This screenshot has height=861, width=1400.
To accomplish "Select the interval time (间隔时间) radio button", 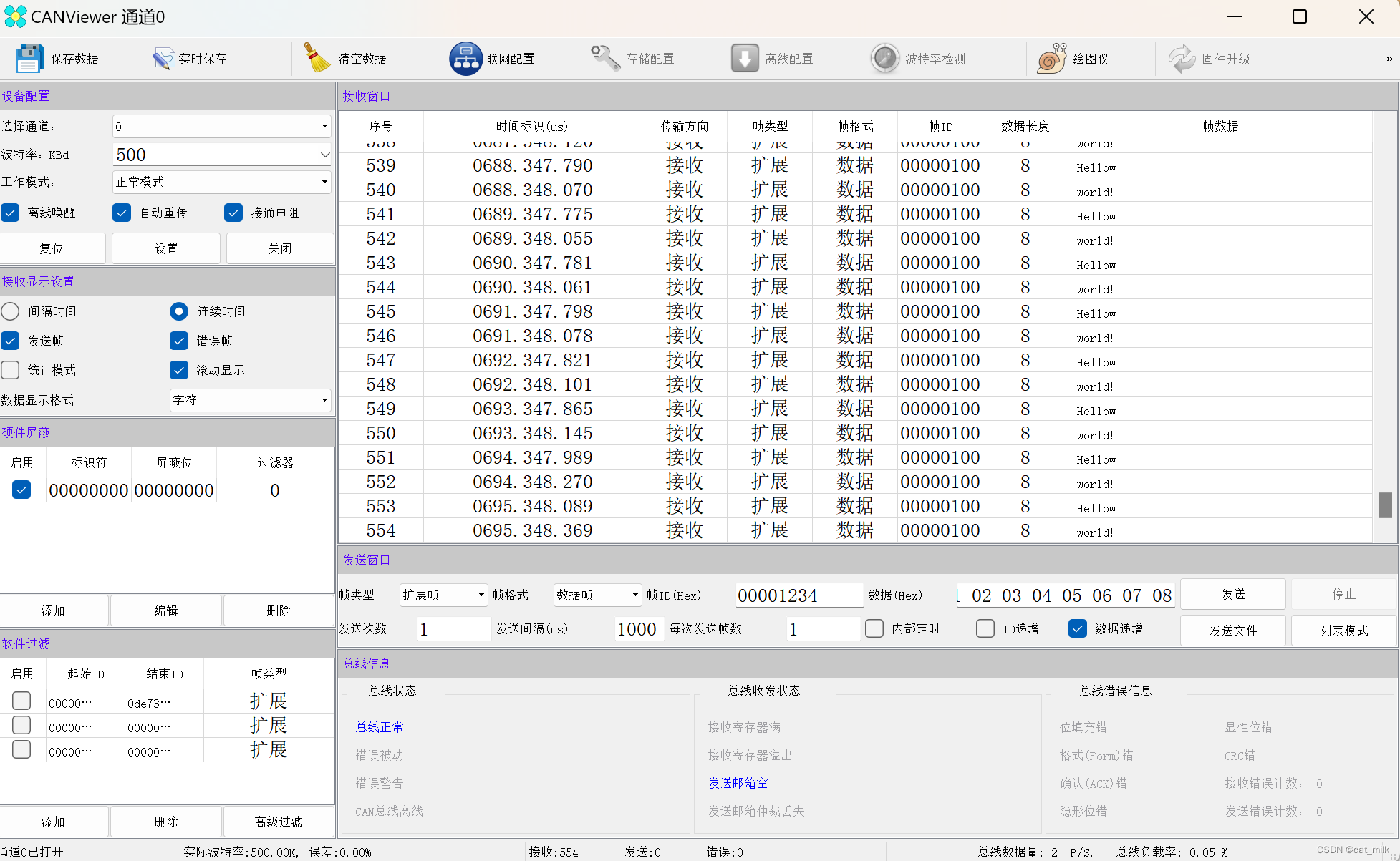I will click(x=11, y=311).
